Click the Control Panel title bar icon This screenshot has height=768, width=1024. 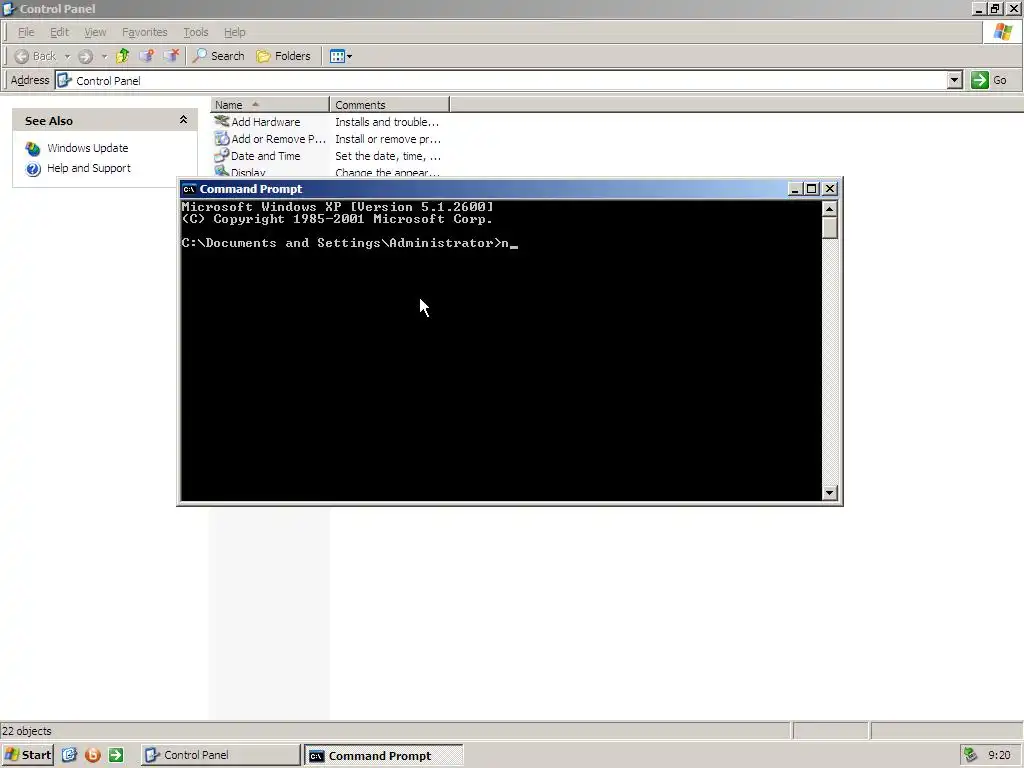coord(9,8)
